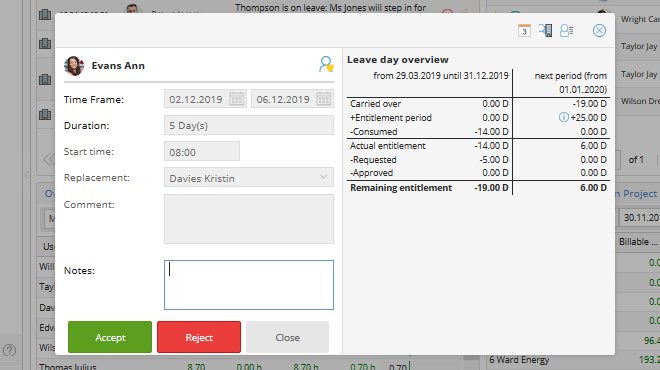Viewport: 660px width, 370px height.
Task: Accept the leave request
Action: tap(110, 337)
